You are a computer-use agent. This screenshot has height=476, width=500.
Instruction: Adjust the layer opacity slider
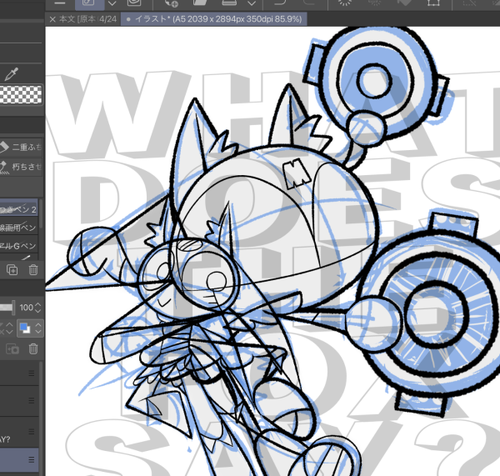tap(7, 307)
